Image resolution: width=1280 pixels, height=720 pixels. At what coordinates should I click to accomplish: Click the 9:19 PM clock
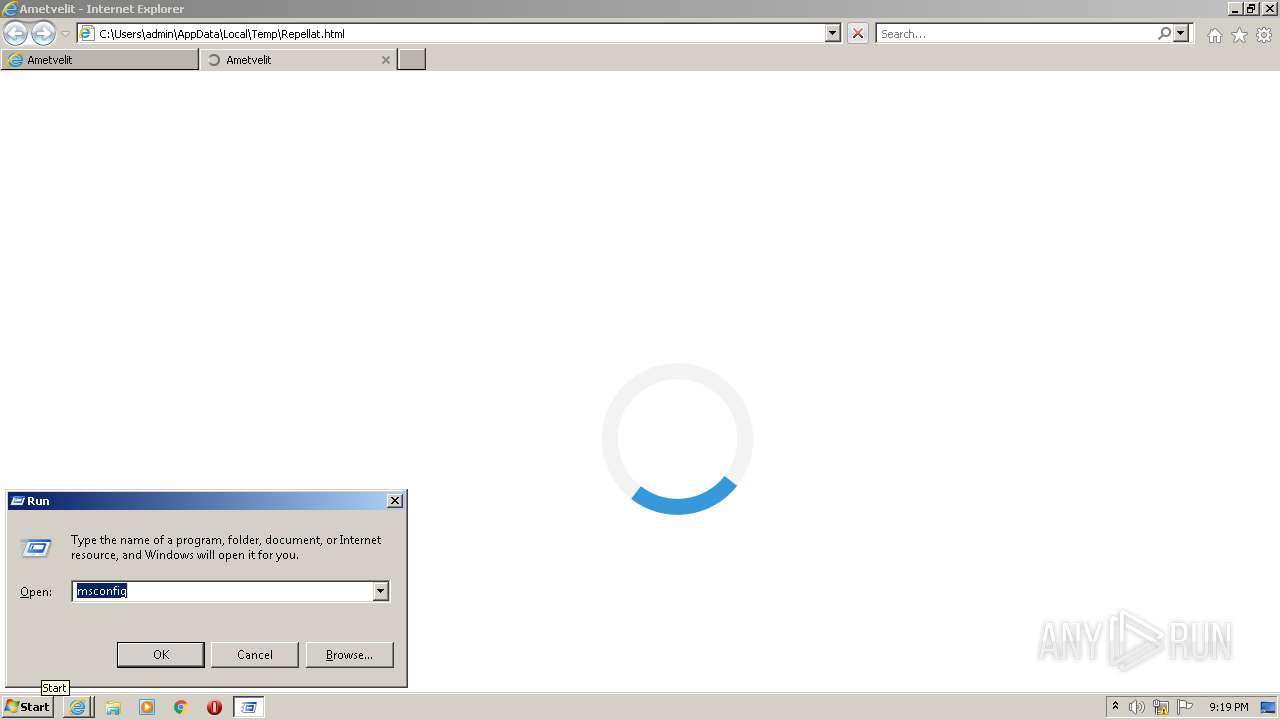(1228, 707)
